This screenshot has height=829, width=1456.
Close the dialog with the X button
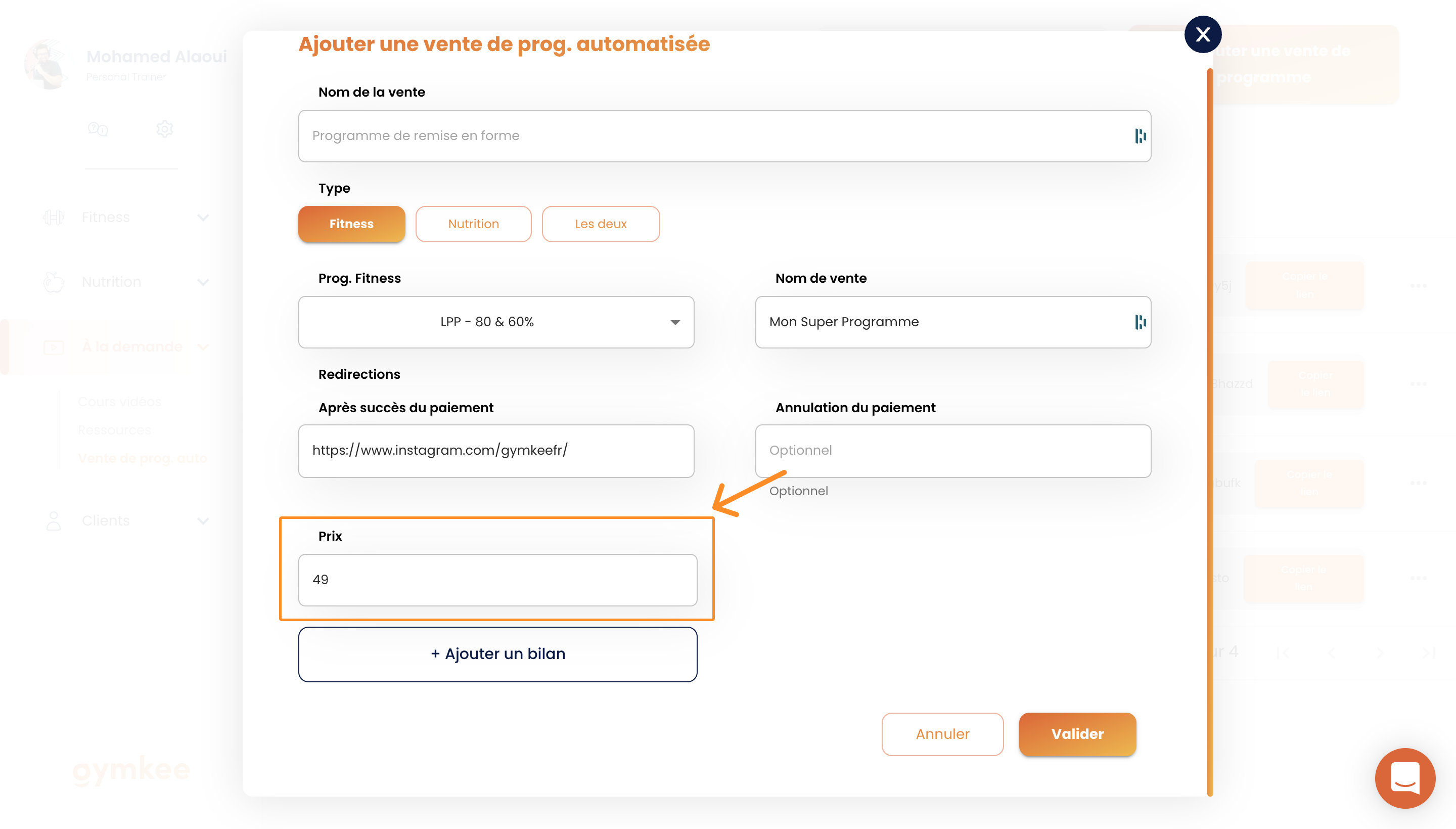1202,35
